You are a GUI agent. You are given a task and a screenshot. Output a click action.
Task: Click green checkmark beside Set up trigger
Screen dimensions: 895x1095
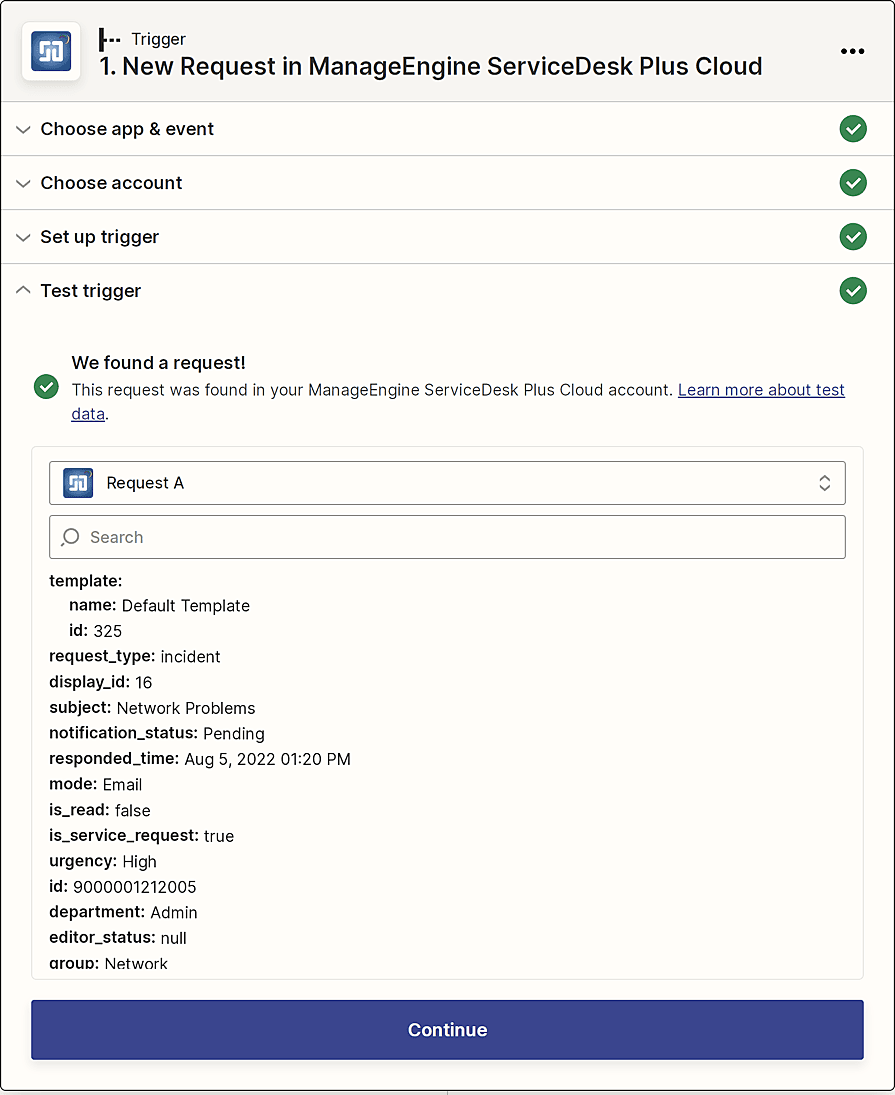852,237
